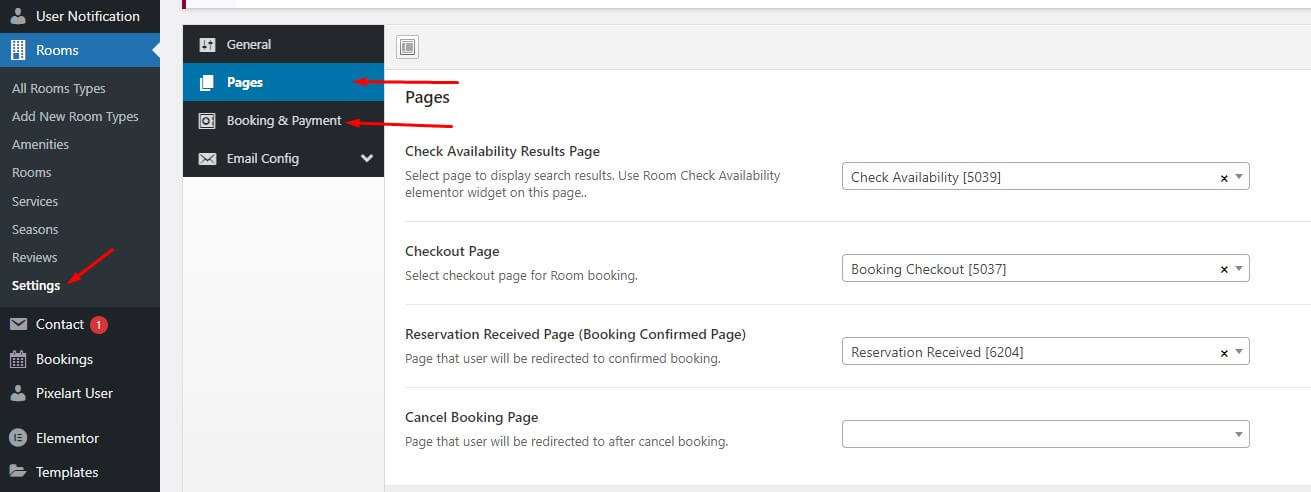Clear the Booking Checkout page selection
This screenshot has height=492, width=1311.
coord(1224,270)
